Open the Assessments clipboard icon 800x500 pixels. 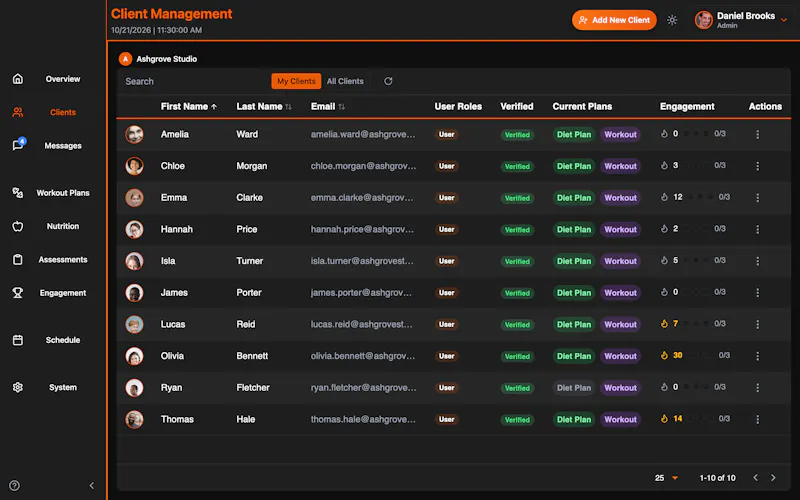click(18, 260)
